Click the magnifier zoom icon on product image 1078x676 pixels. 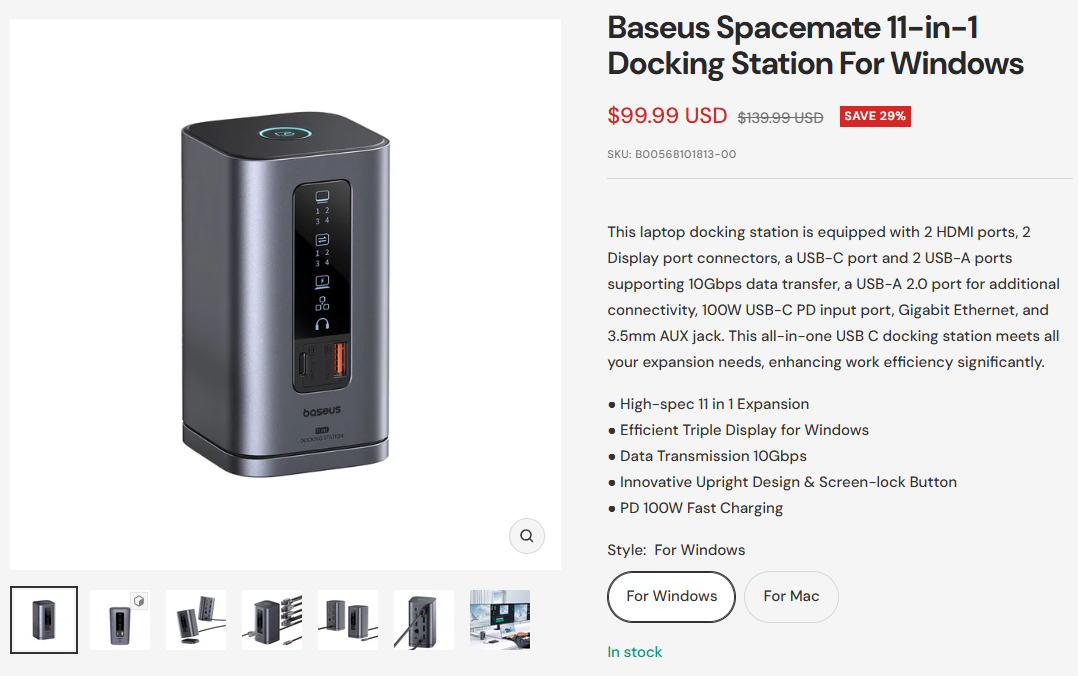526,536
